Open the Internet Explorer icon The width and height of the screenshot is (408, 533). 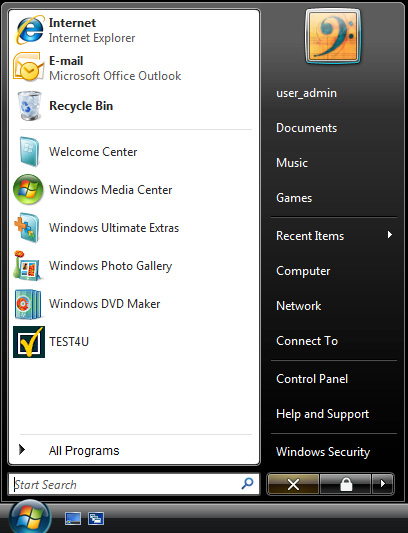(30, 30)
